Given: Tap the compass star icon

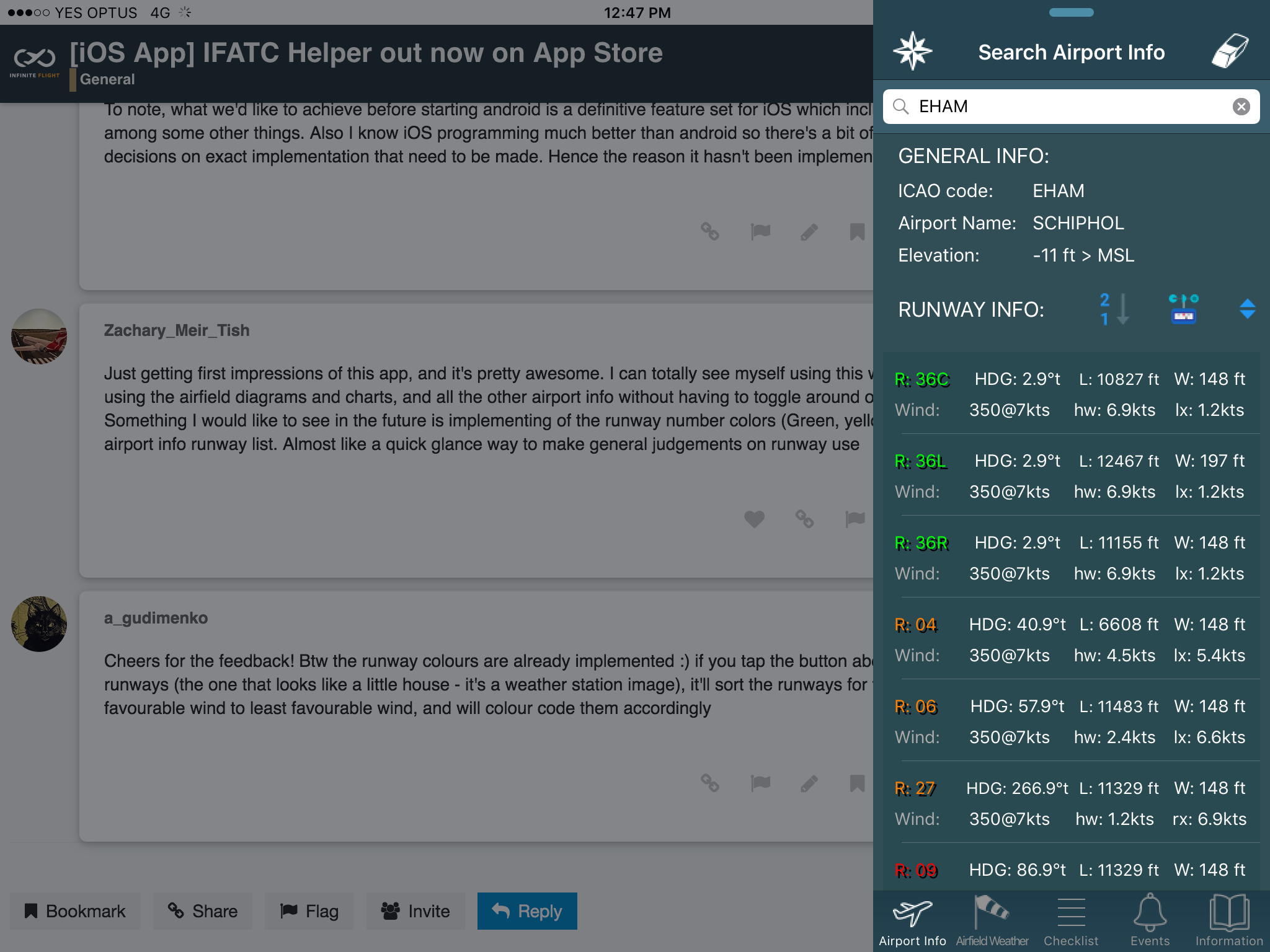Looking at the screenshot, I should (x=912, y=51).
